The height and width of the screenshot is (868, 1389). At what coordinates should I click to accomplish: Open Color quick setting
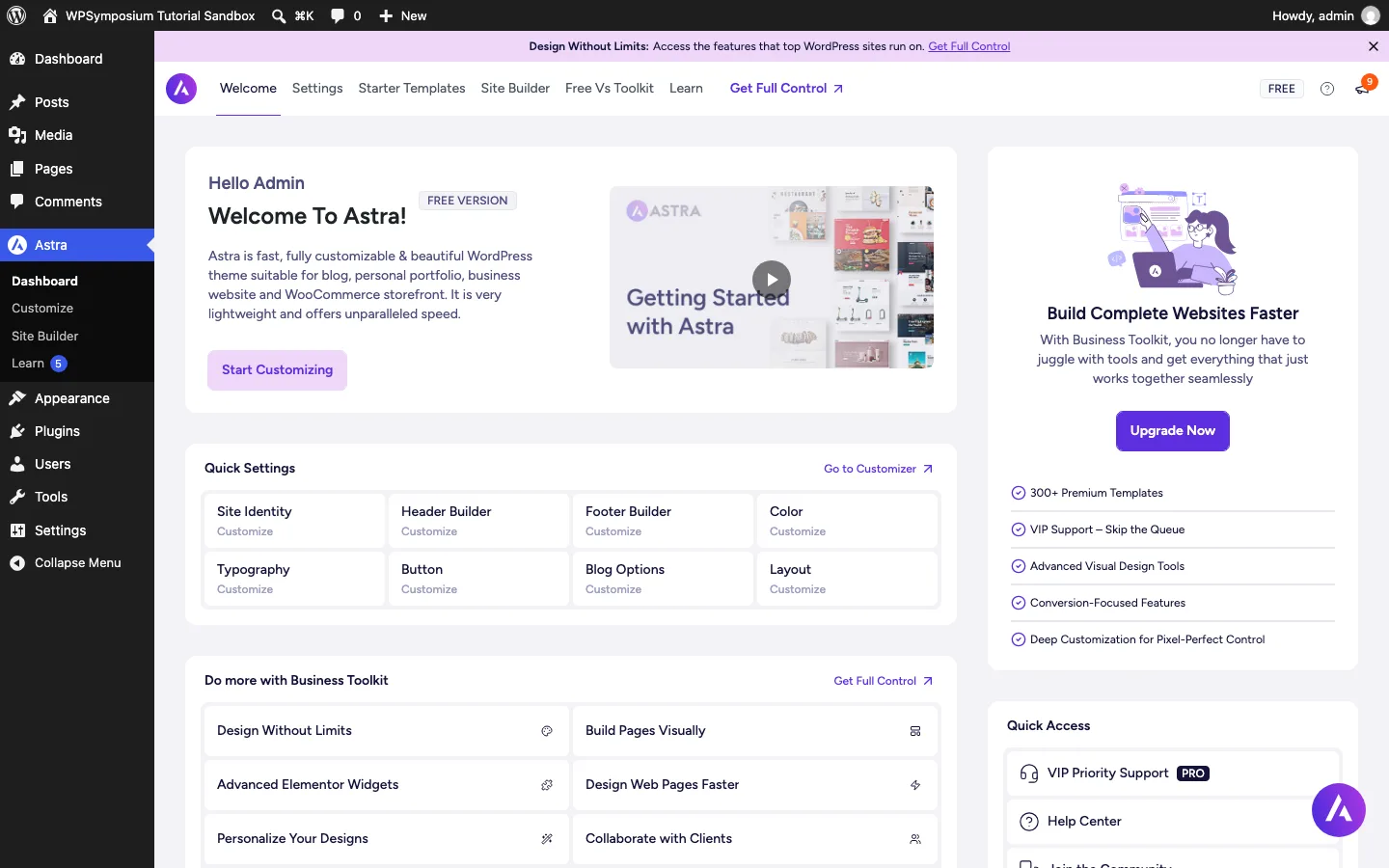pos(847,521)
